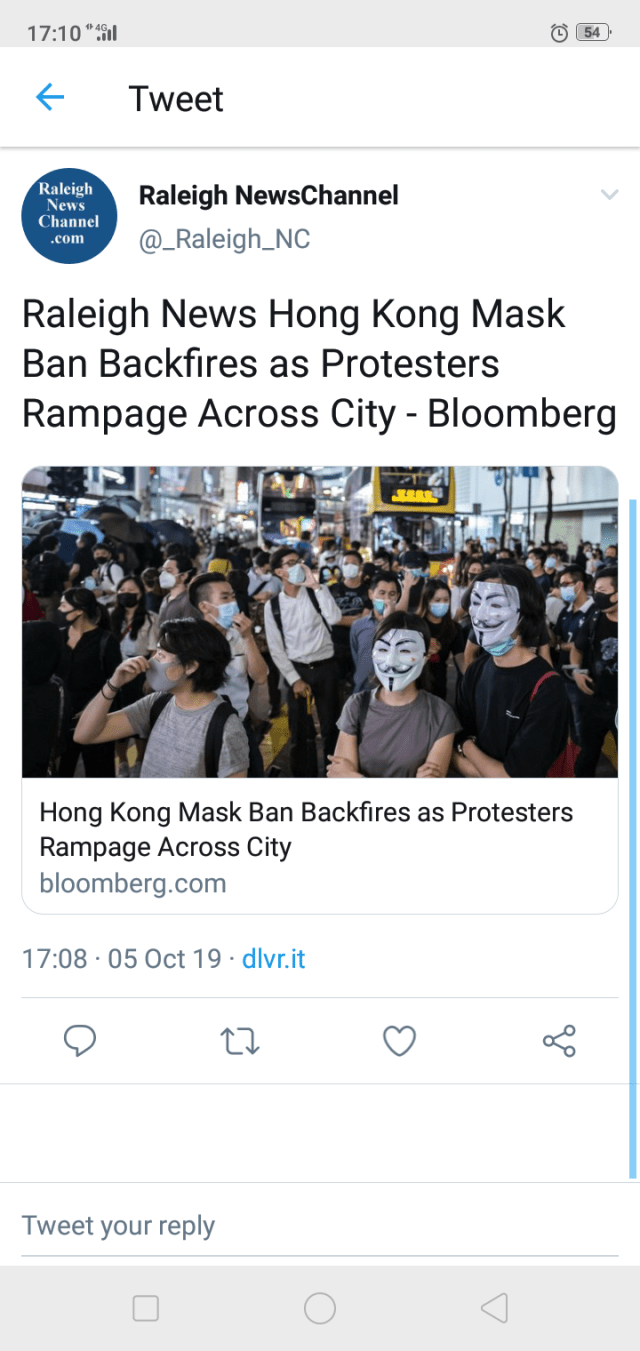Tap Android recent apps square button
This screenshot has width=640, height=1351.
[x=146, y=1308]
